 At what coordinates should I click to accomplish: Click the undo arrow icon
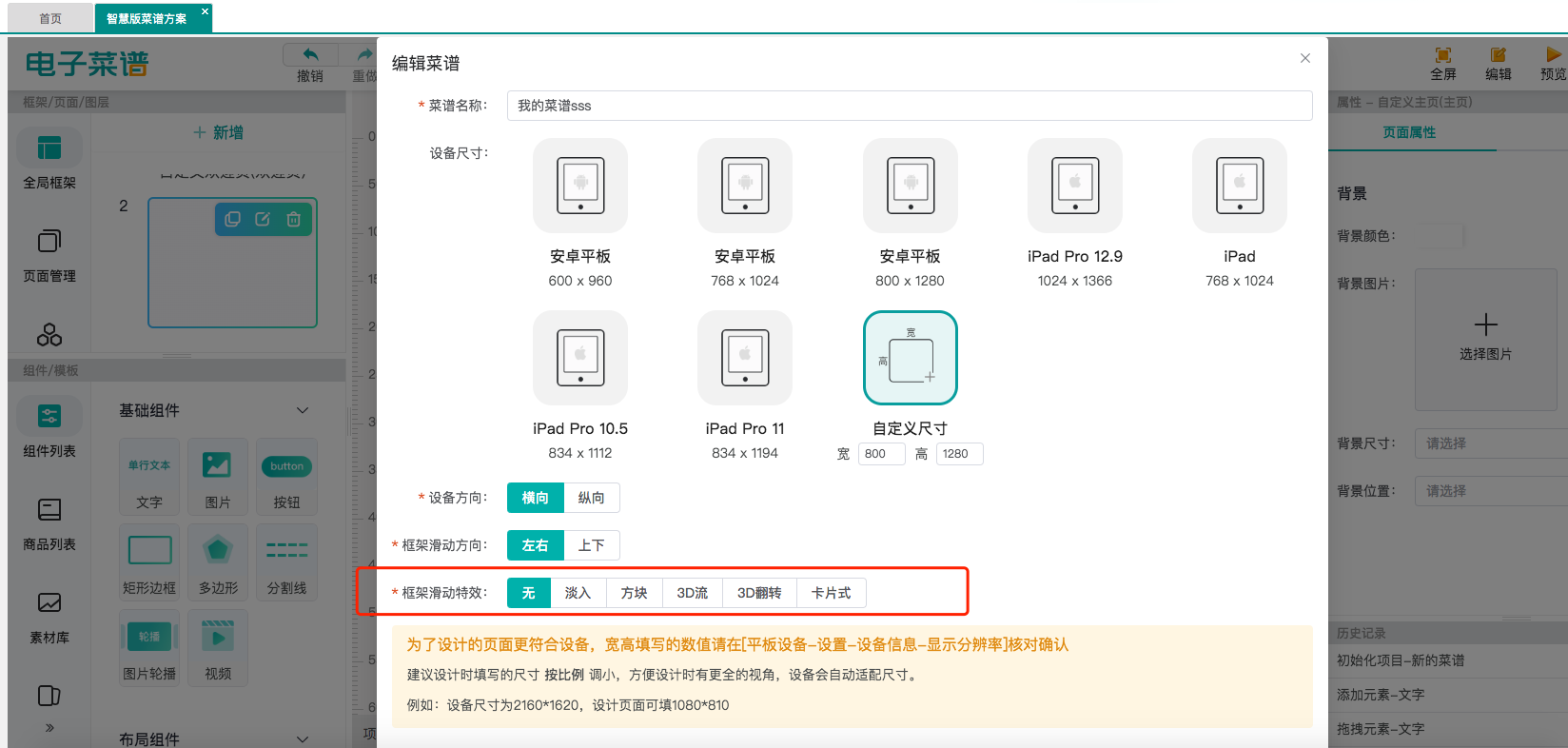coord(310,55)
